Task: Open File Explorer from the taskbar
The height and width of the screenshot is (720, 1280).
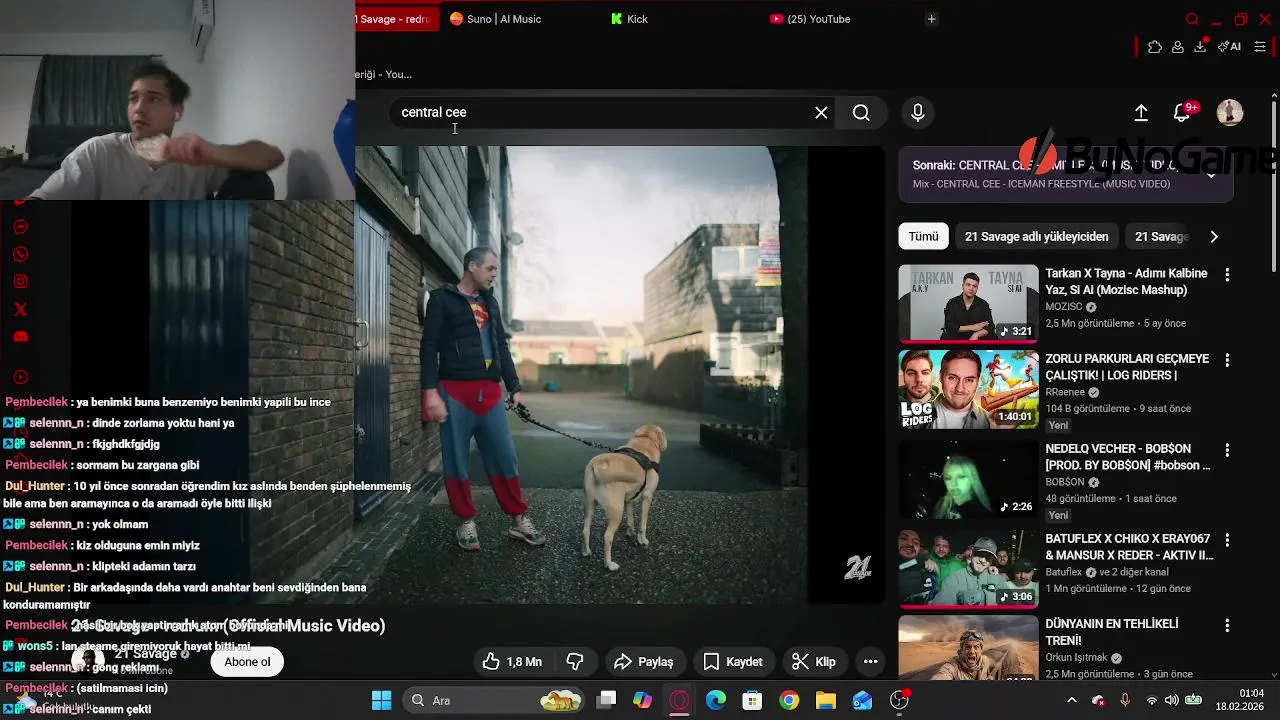Action: point(826,700)
